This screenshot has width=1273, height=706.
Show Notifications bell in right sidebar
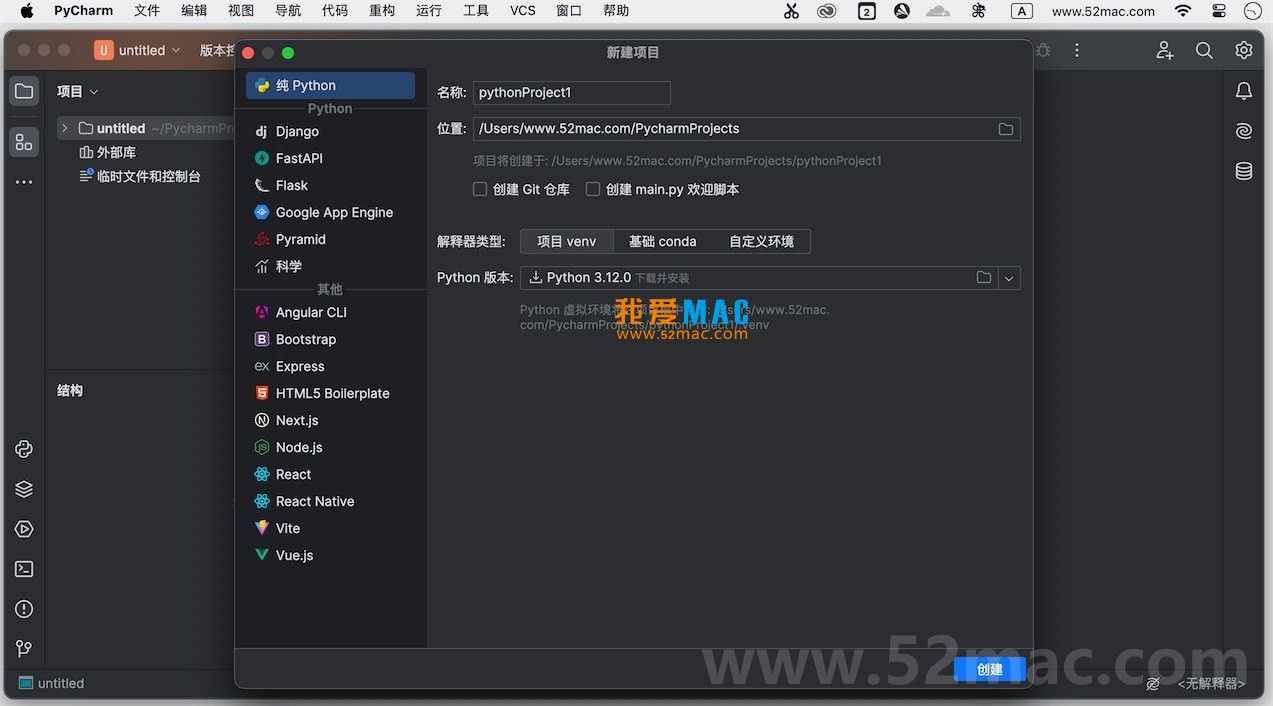pos(1244,91)
